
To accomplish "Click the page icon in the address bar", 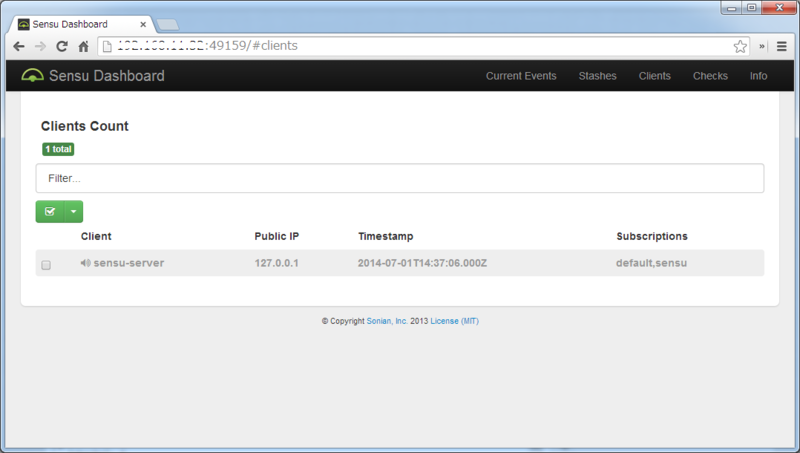I will pos(107,46).
